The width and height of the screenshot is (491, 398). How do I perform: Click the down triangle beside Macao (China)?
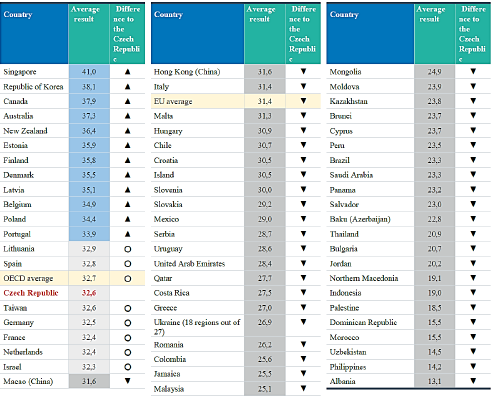click(x=127, y=381)
